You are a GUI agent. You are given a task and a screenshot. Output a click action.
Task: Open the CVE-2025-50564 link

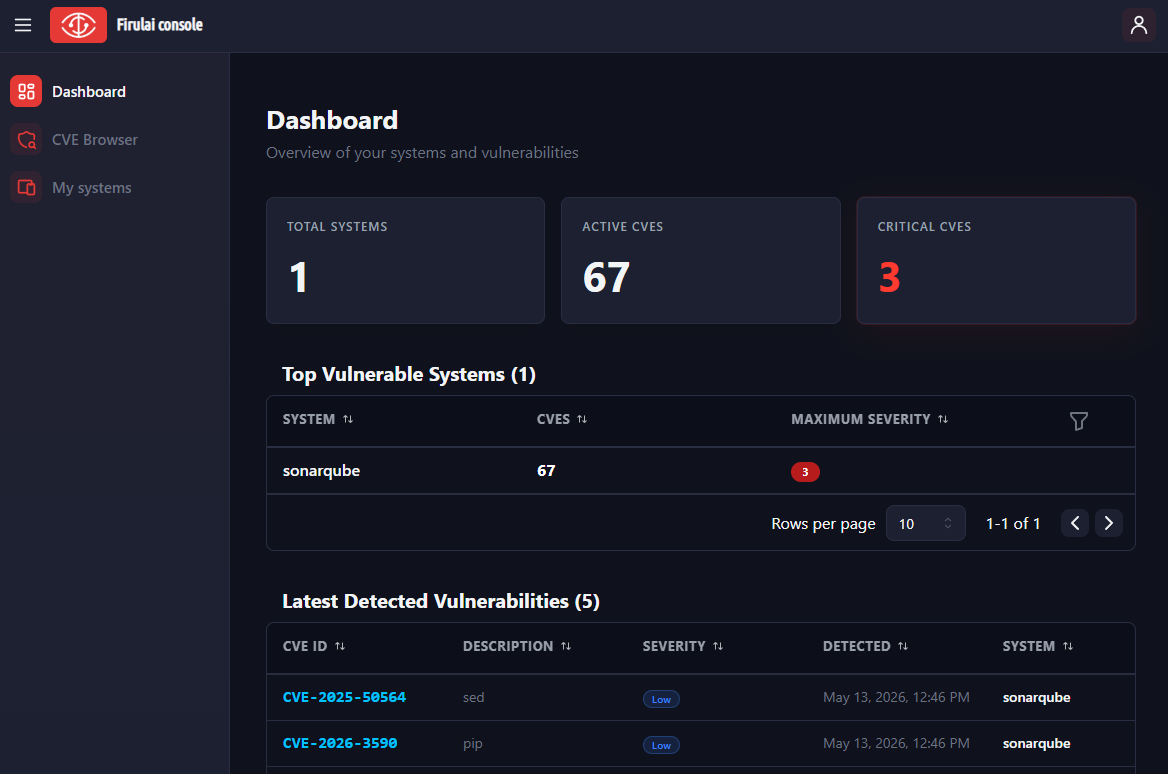coord(344,697)
